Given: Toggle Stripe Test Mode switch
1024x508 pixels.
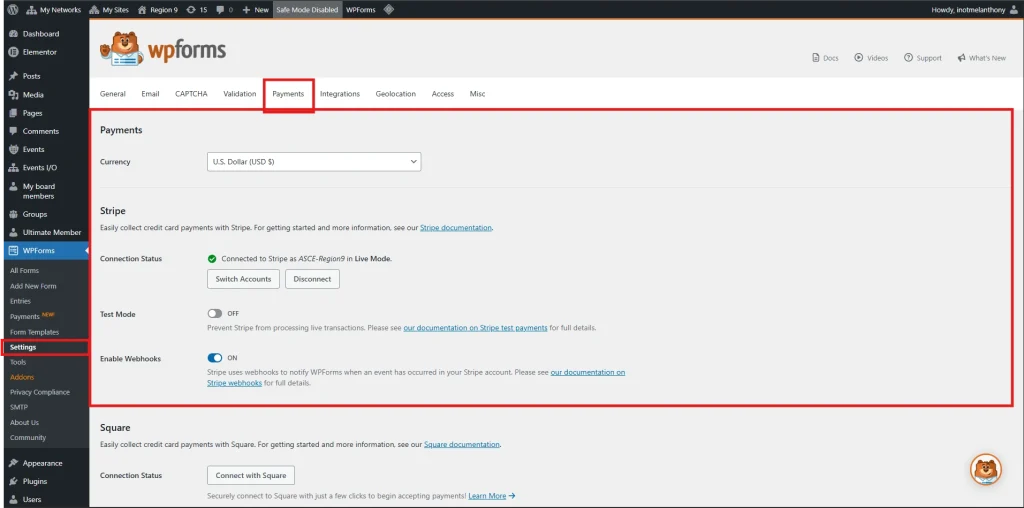Looking at the screenshot, I should (215, 314).
